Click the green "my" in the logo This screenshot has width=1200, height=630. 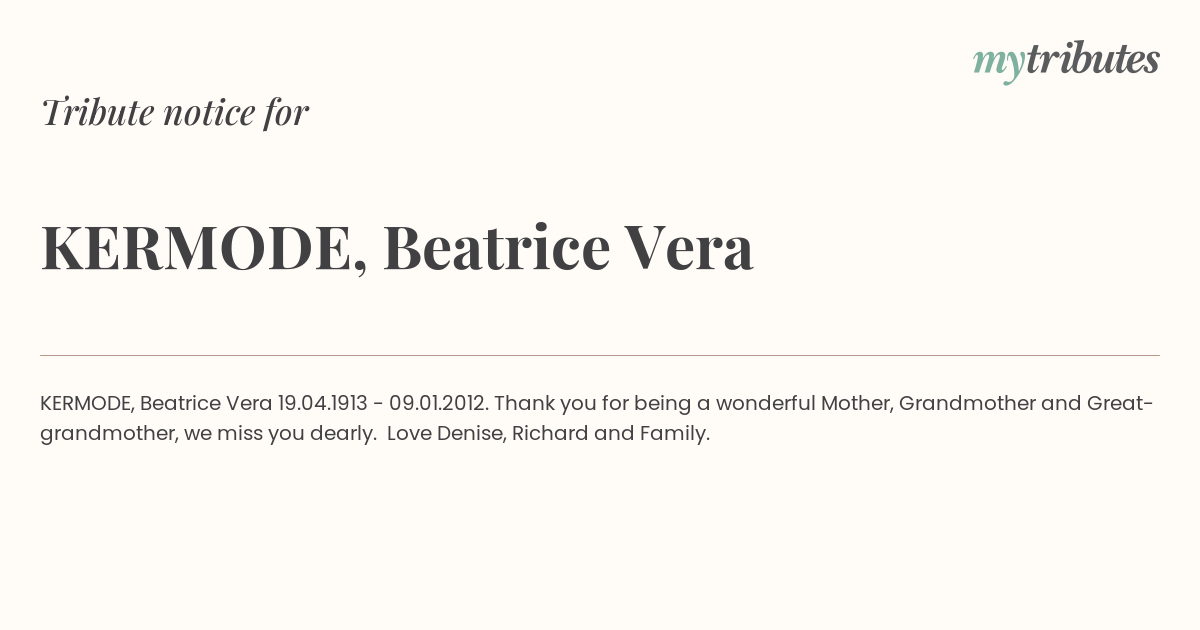[998, 62]
